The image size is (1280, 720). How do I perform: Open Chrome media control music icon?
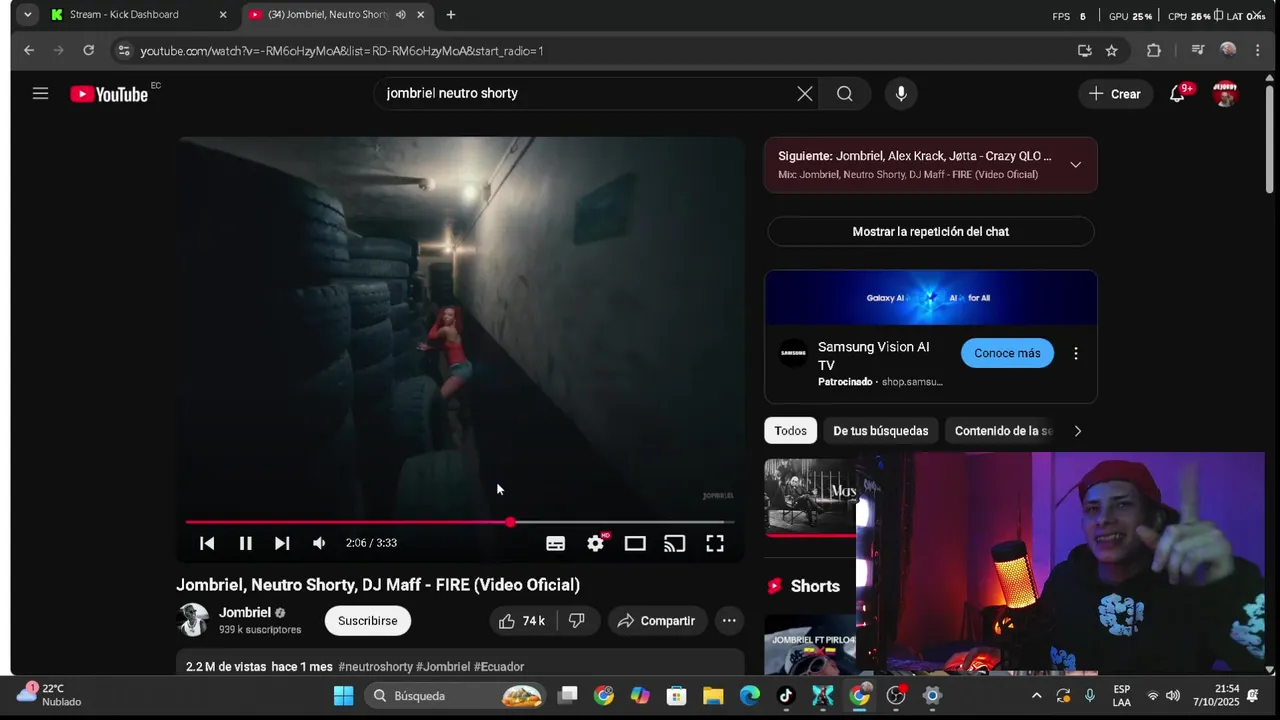pyautogui.click(x=1198, y=50)
